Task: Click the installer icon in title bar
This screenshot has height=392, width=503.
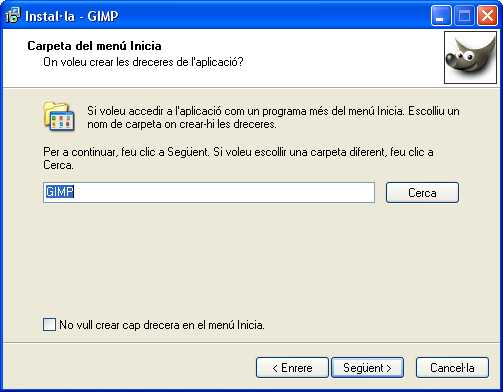Action: [13, 15]
